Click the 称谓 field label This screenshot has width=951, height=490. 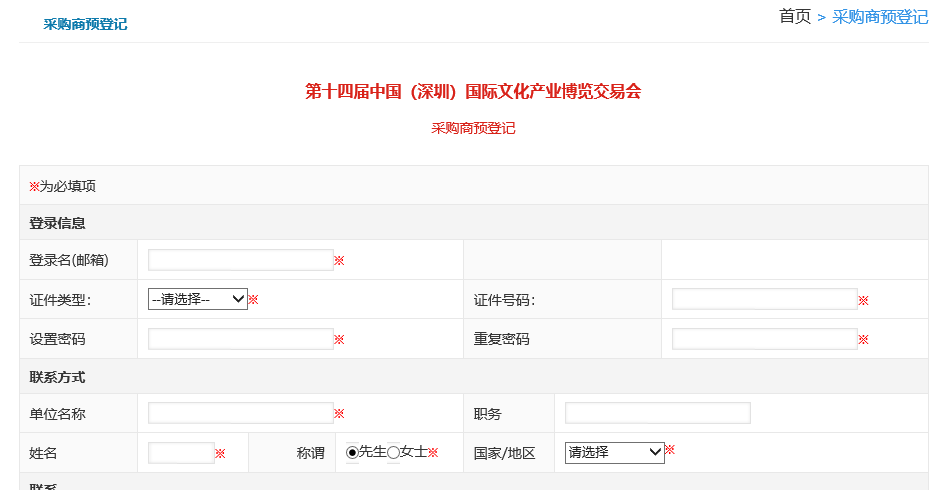point(310,453)
